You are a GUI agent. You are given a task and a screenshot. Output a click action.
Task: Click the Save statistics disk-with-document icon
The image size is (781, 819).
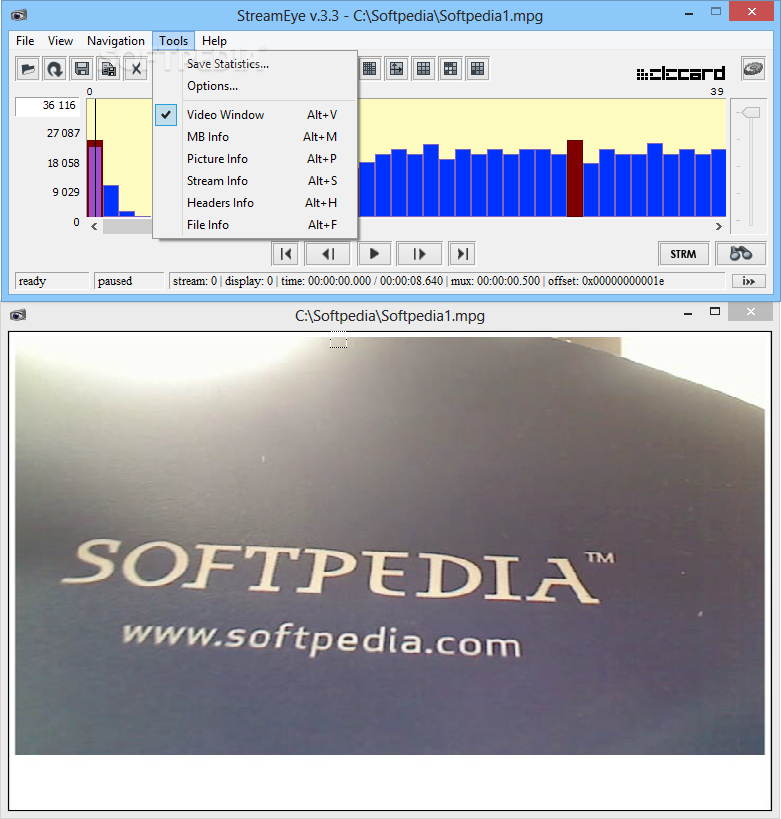109,69
